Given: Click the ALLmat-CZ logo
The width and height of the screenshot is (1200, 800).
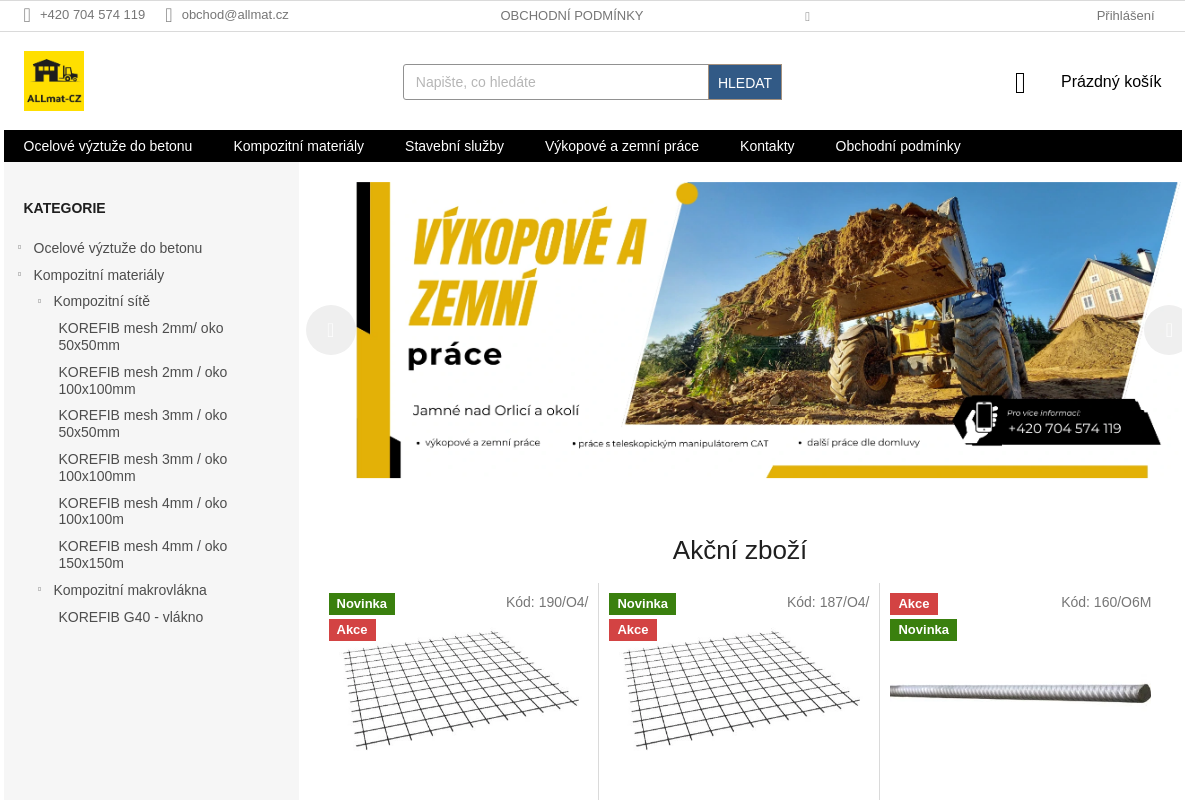Looking at the screenshot, I should [54, 81].
